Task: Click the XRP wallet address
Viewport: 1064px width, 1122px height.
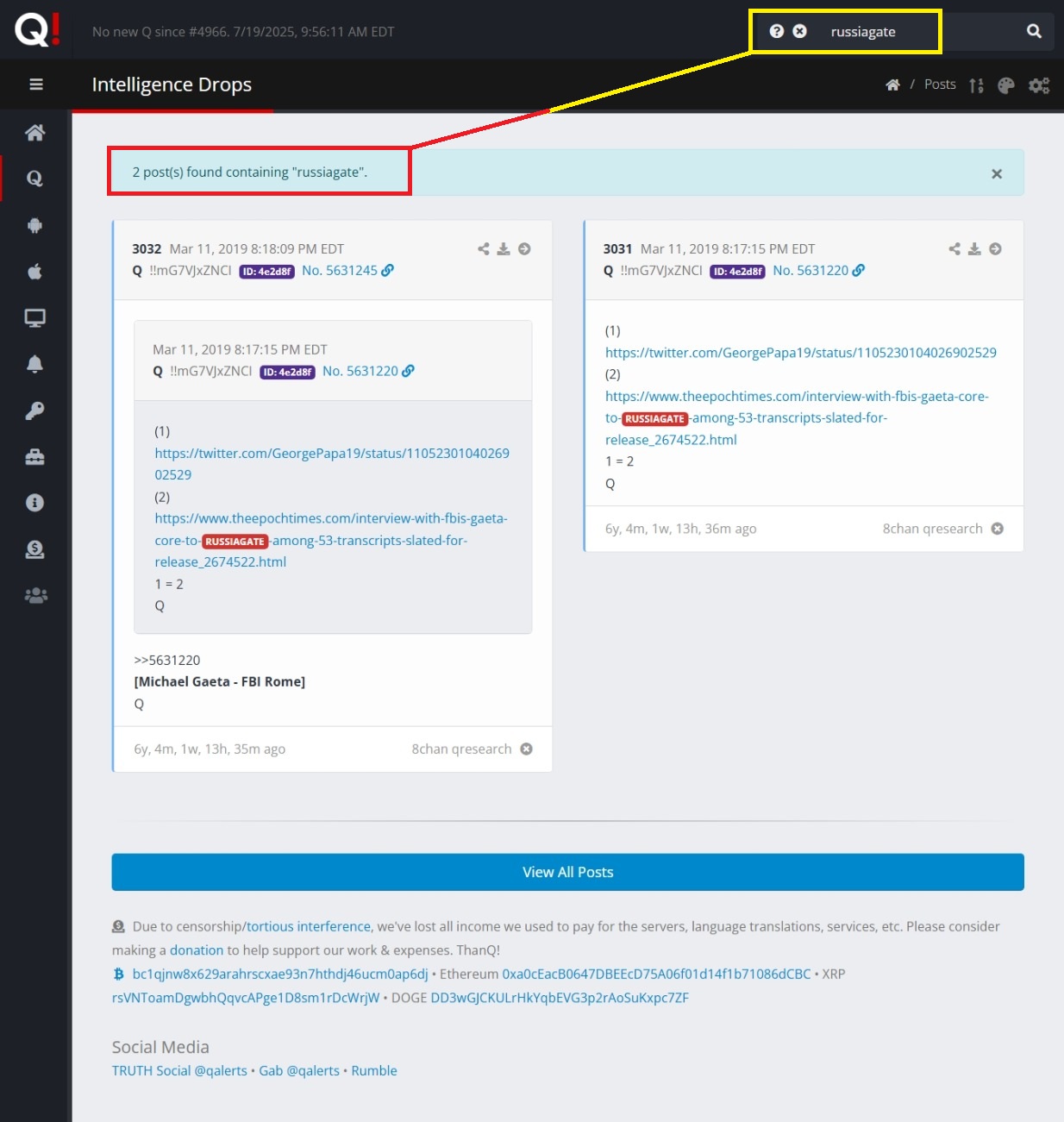Action: pos(246,999)
